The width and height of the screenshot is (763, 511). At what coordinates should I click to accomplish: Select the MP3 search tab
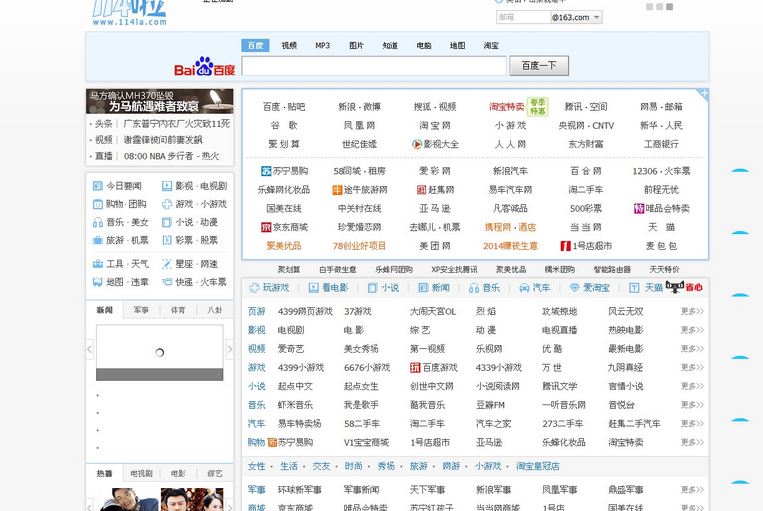pos(323,45)
